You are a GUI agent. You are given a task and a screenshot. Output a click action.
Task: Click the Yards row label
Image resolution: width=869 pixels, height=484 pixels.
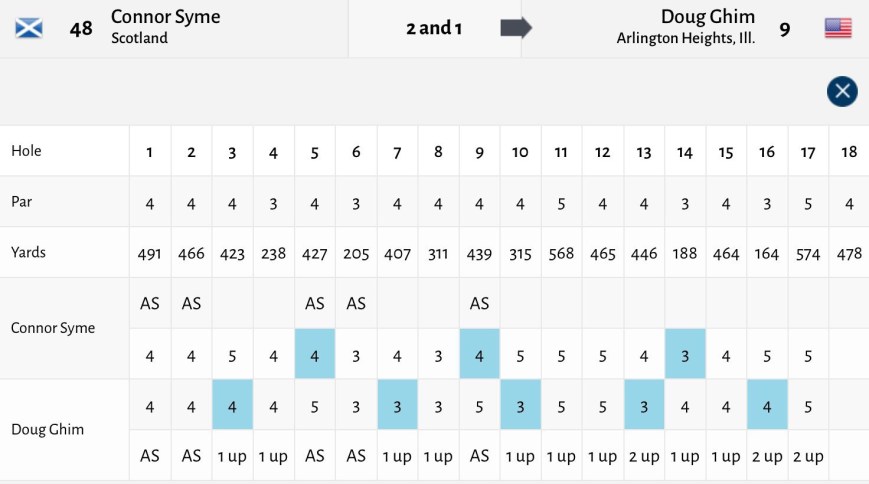click(28, 252)
